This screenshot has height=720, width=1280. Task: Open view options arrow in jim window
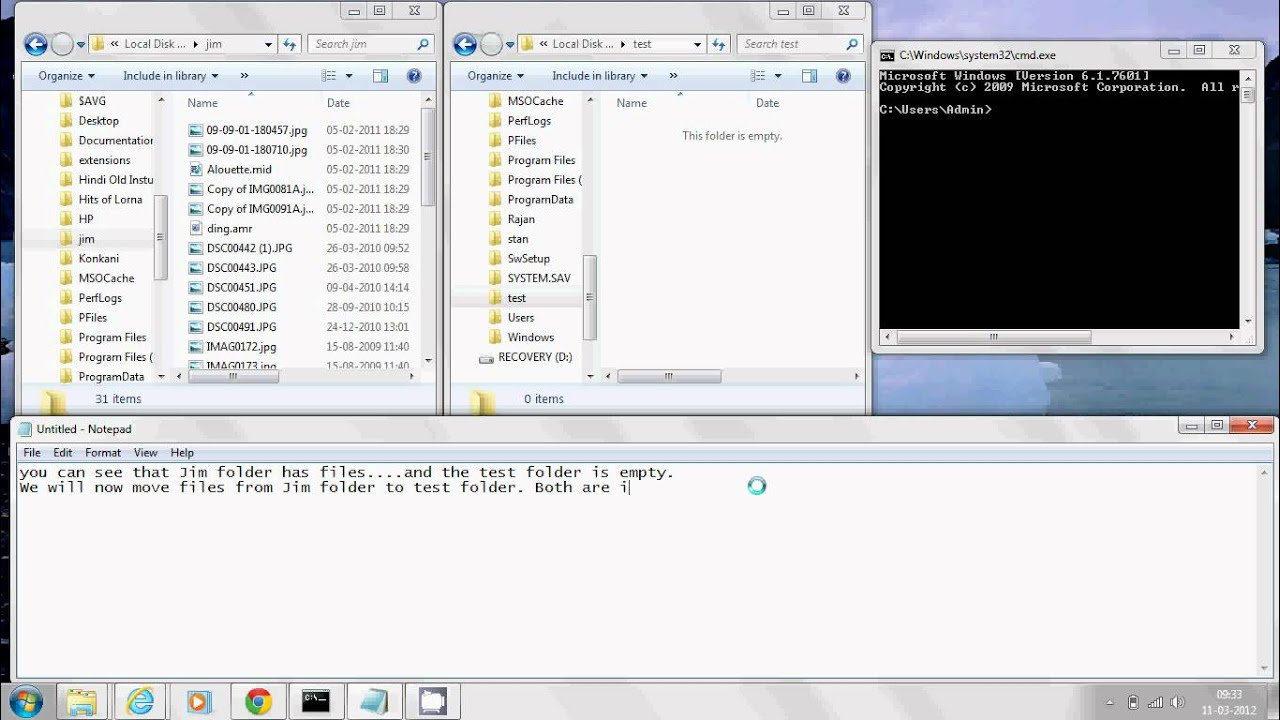click(349, 76)
